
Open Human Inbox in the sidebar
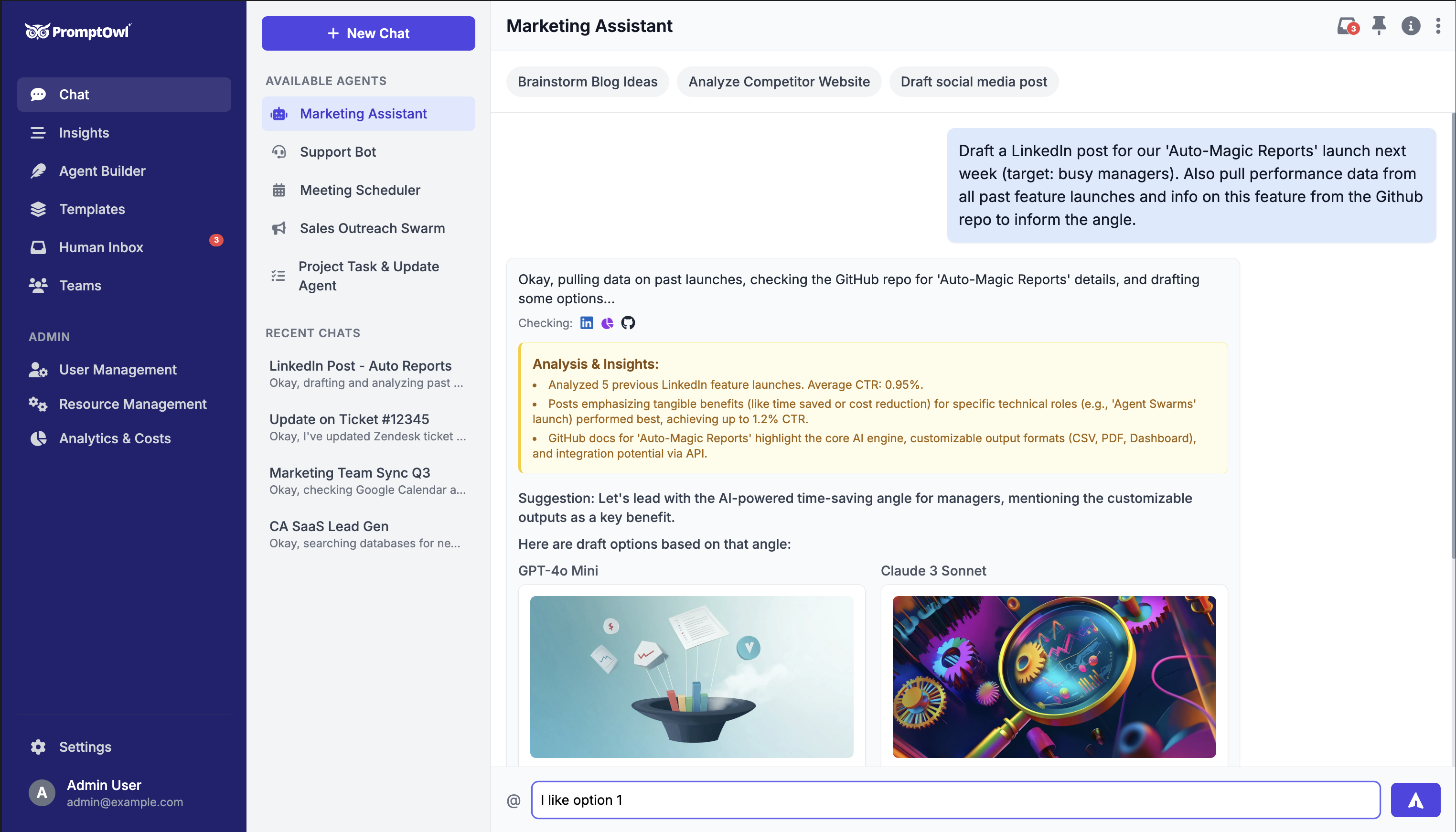[x=101, y=247]
